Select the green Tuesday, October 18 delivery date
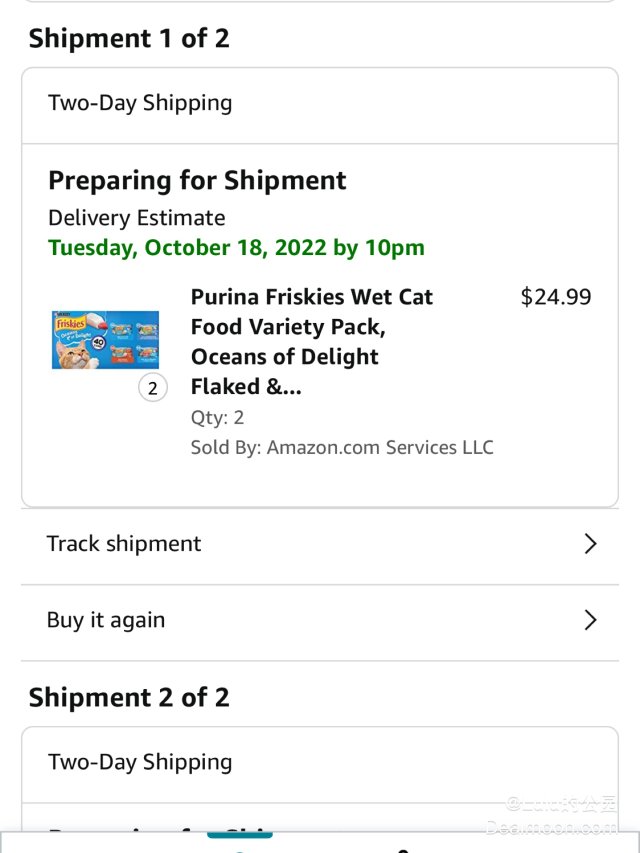This screenshot has height=853, width=640. click(236, 248)
